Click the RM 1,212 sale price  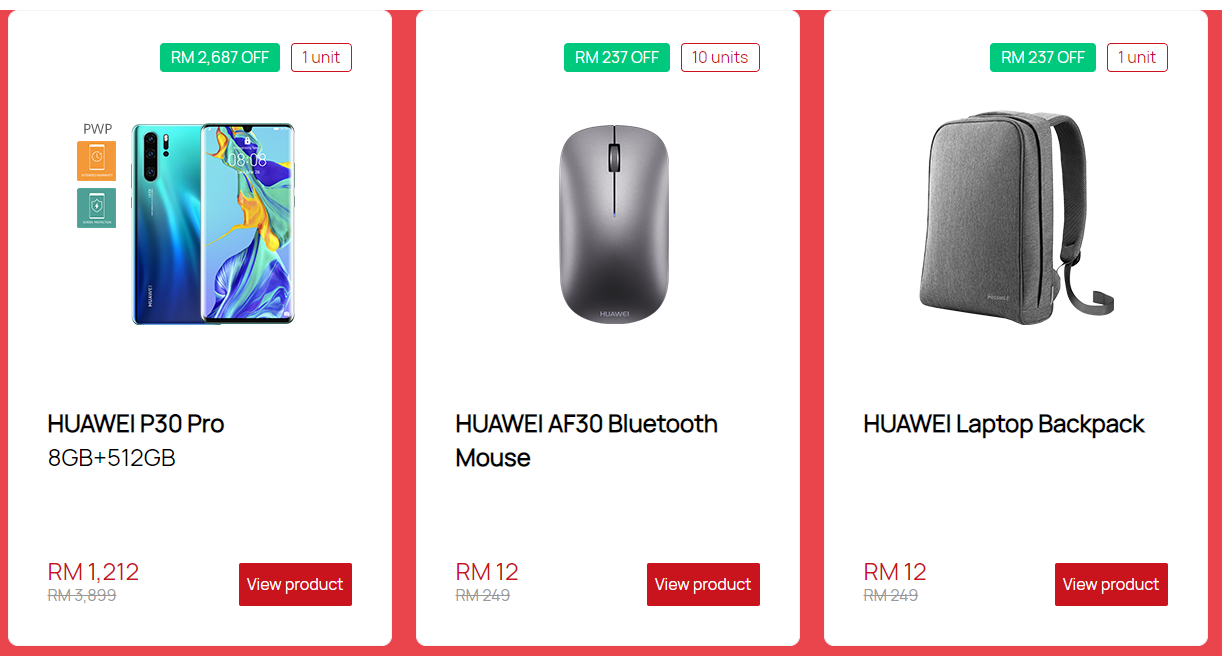tap(93, 572)
